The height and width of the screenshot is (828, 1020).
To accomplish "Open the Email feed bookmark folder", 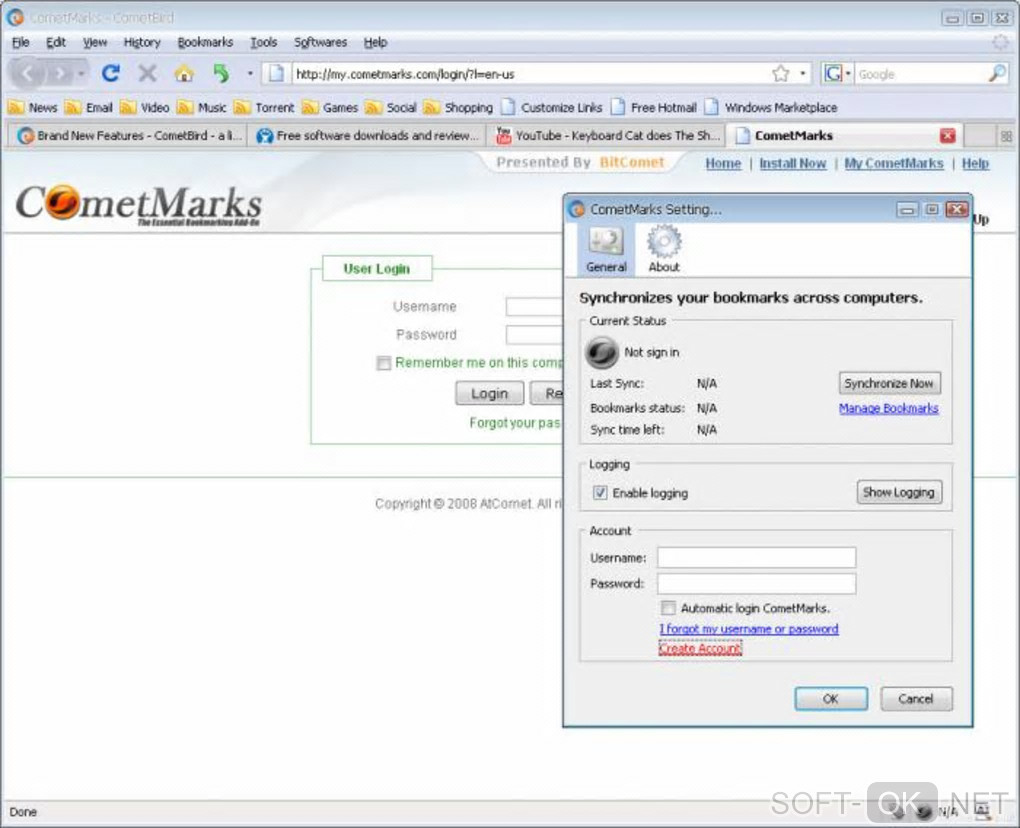I will coord(89,107).
